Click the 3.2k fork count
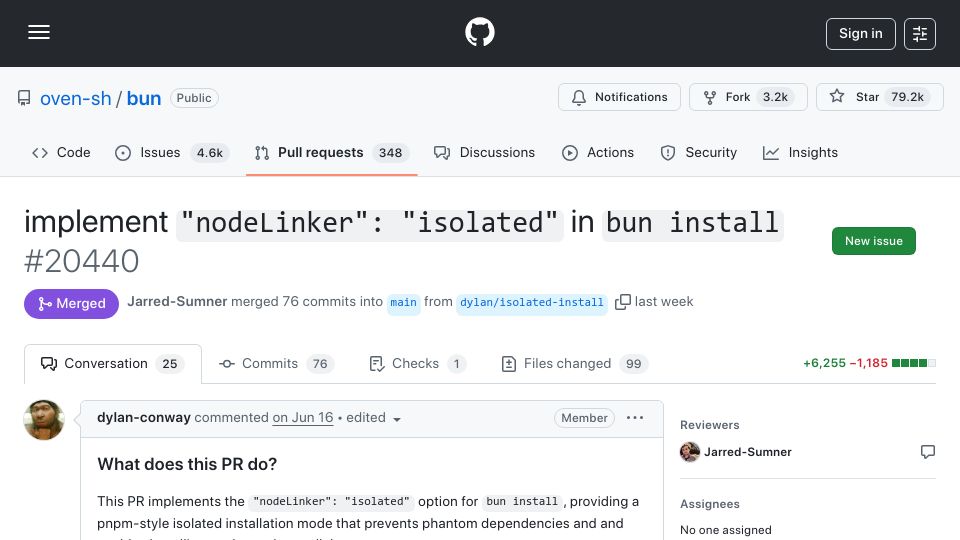Viewport: 960px width, 540px height. (775, 97)
